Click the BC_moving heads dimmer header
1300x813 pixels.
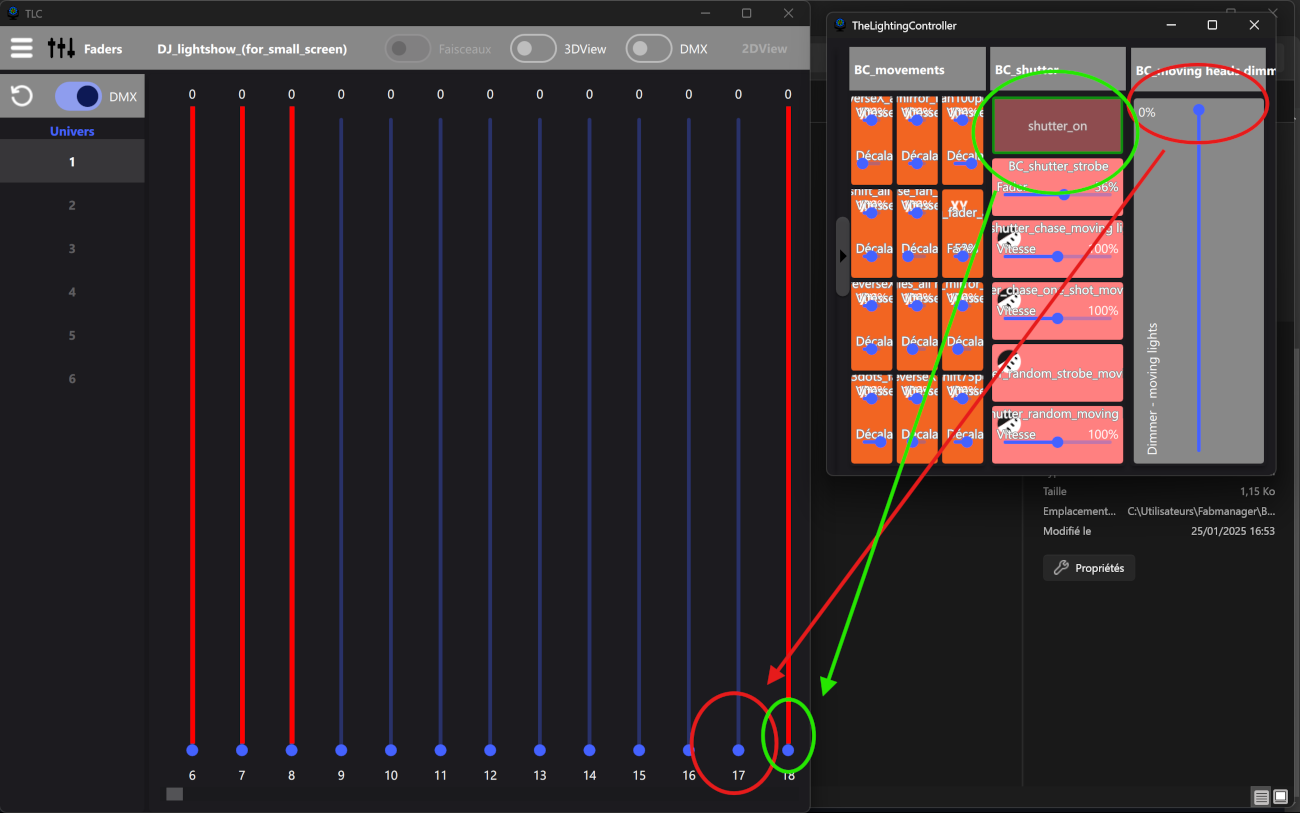point(1198,70)
